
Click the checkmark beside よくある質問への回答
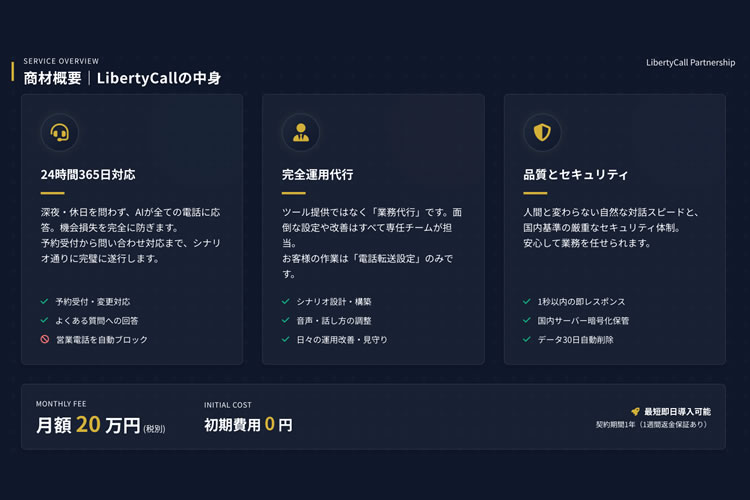coord(44,320)
